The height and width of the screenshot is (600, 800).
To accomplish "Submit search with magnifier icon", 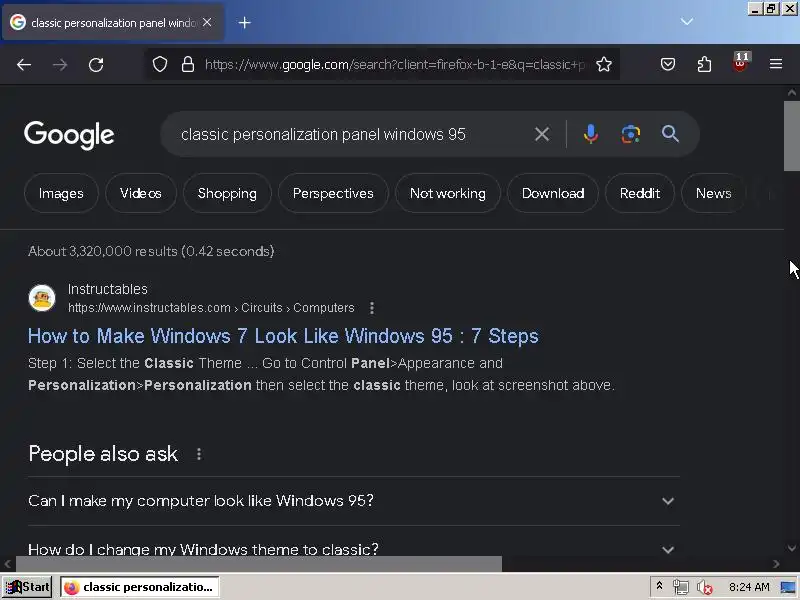I will (x=670, y=134).
